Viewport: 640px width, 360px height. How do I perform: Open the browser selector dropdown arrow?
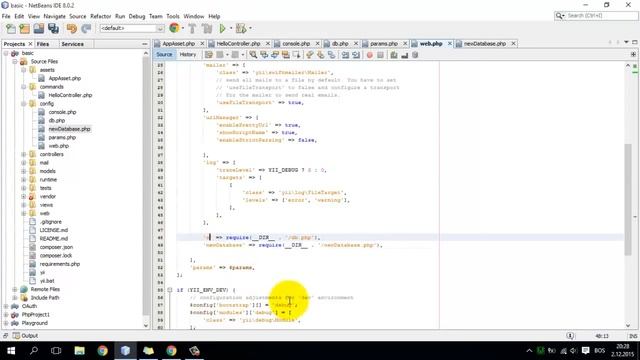(x=182, y=28)
